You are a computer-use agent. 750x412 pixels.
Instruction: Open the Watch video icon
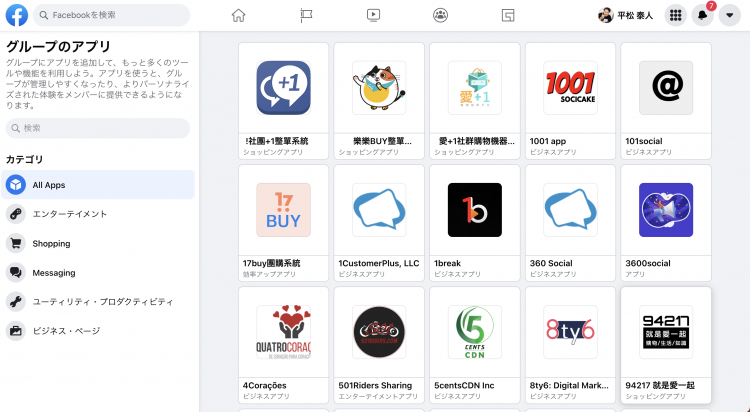[x=373, y=15]
